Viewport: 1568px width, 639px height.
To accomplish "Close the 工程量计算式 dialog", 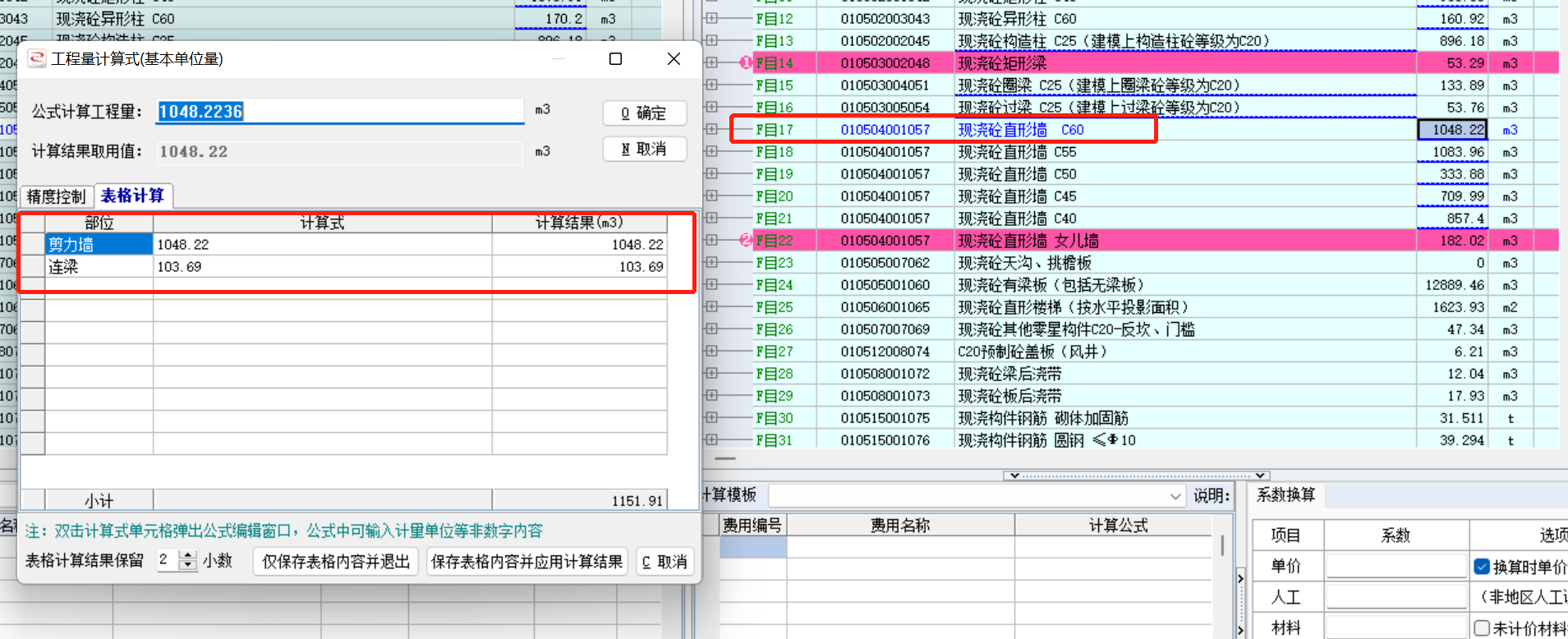I will (x=674, y=58).
